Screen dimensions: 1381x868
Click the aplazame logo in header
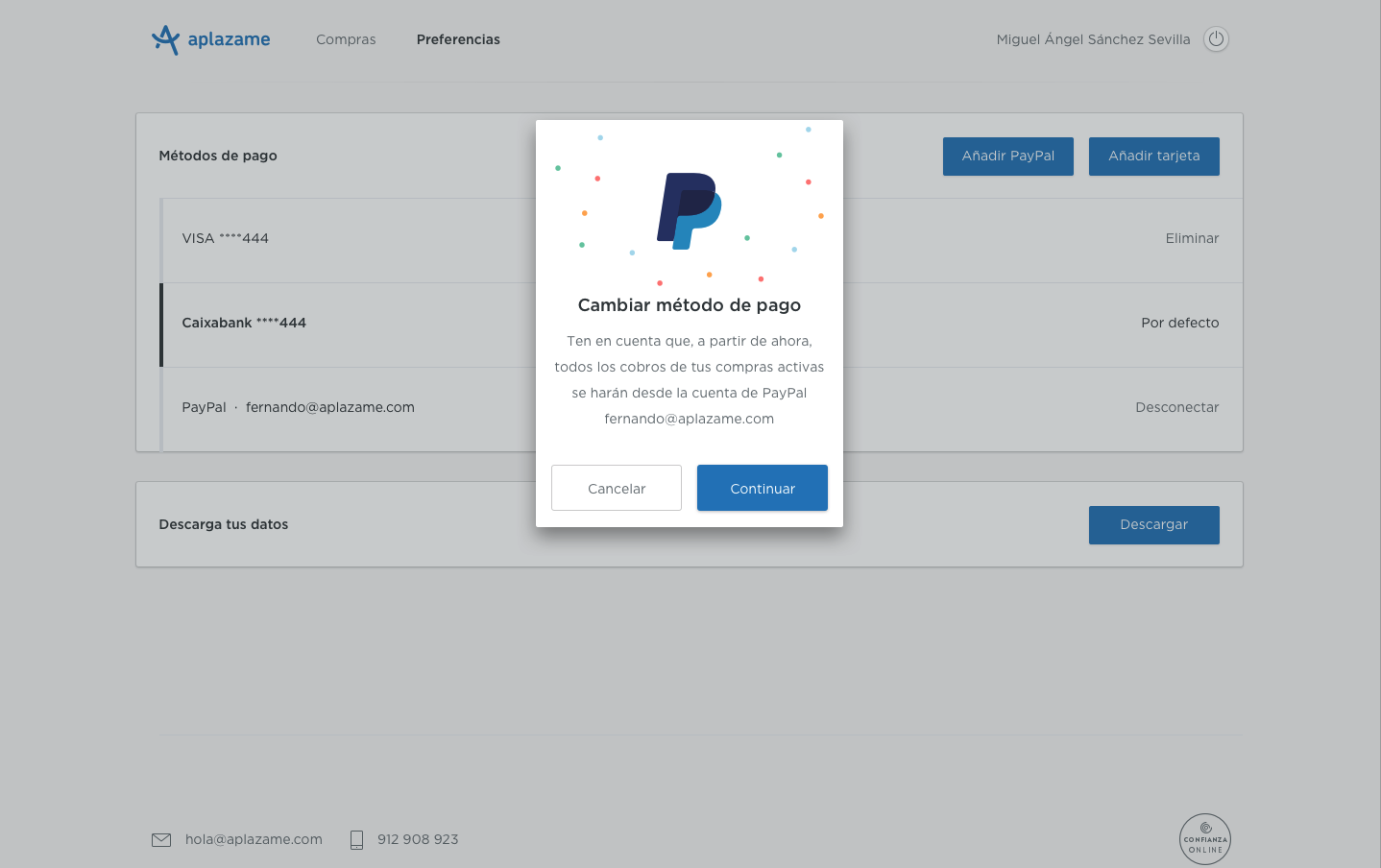[x=210, y=39]
